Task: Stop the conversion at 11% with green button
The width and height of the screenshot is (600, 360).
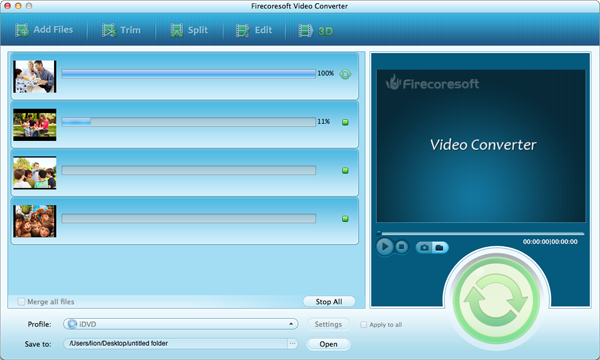Action: pyautogui.click(x=345, y=122)
